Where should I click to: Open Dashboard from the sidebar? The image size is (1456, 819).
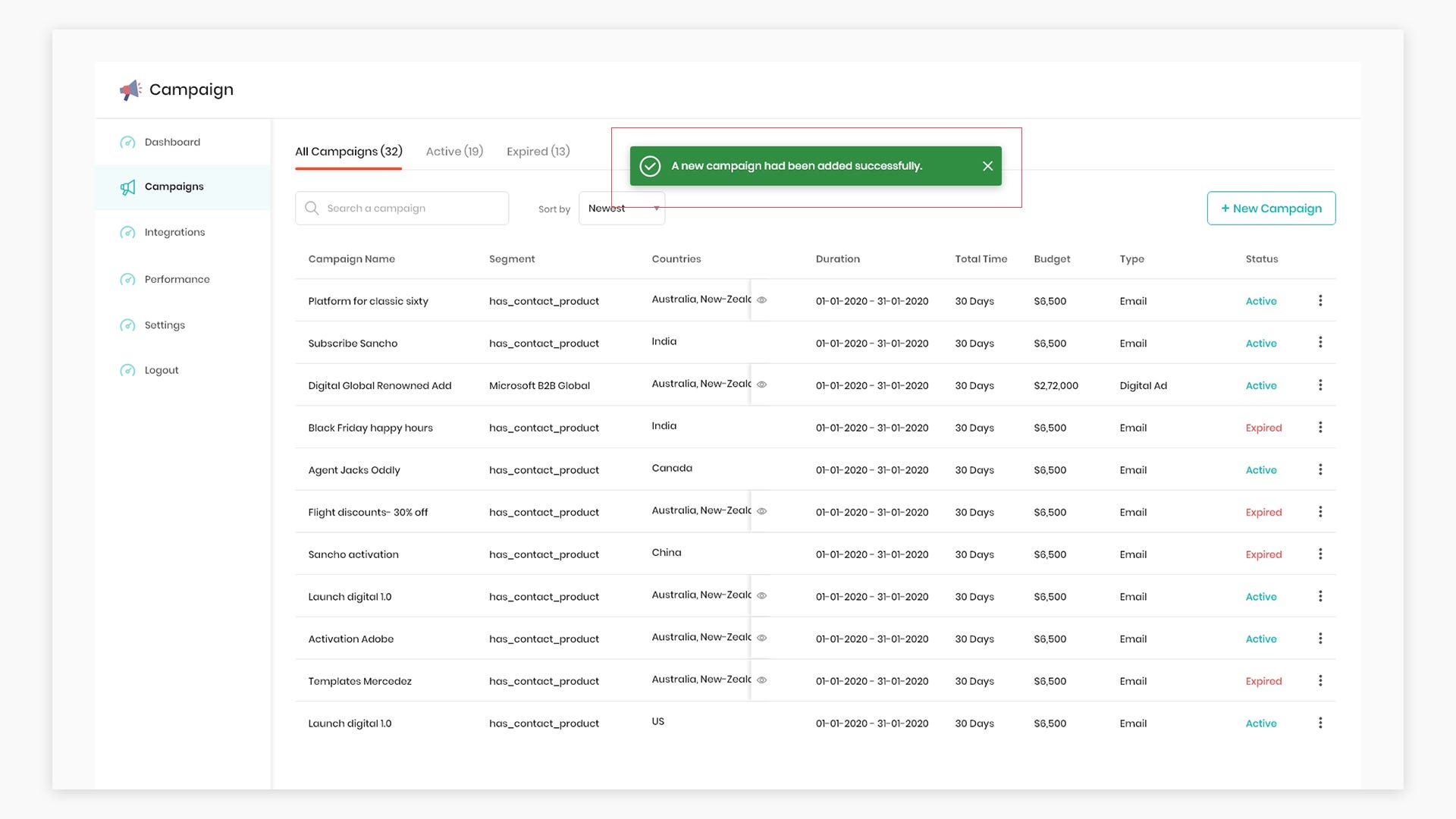172,143
